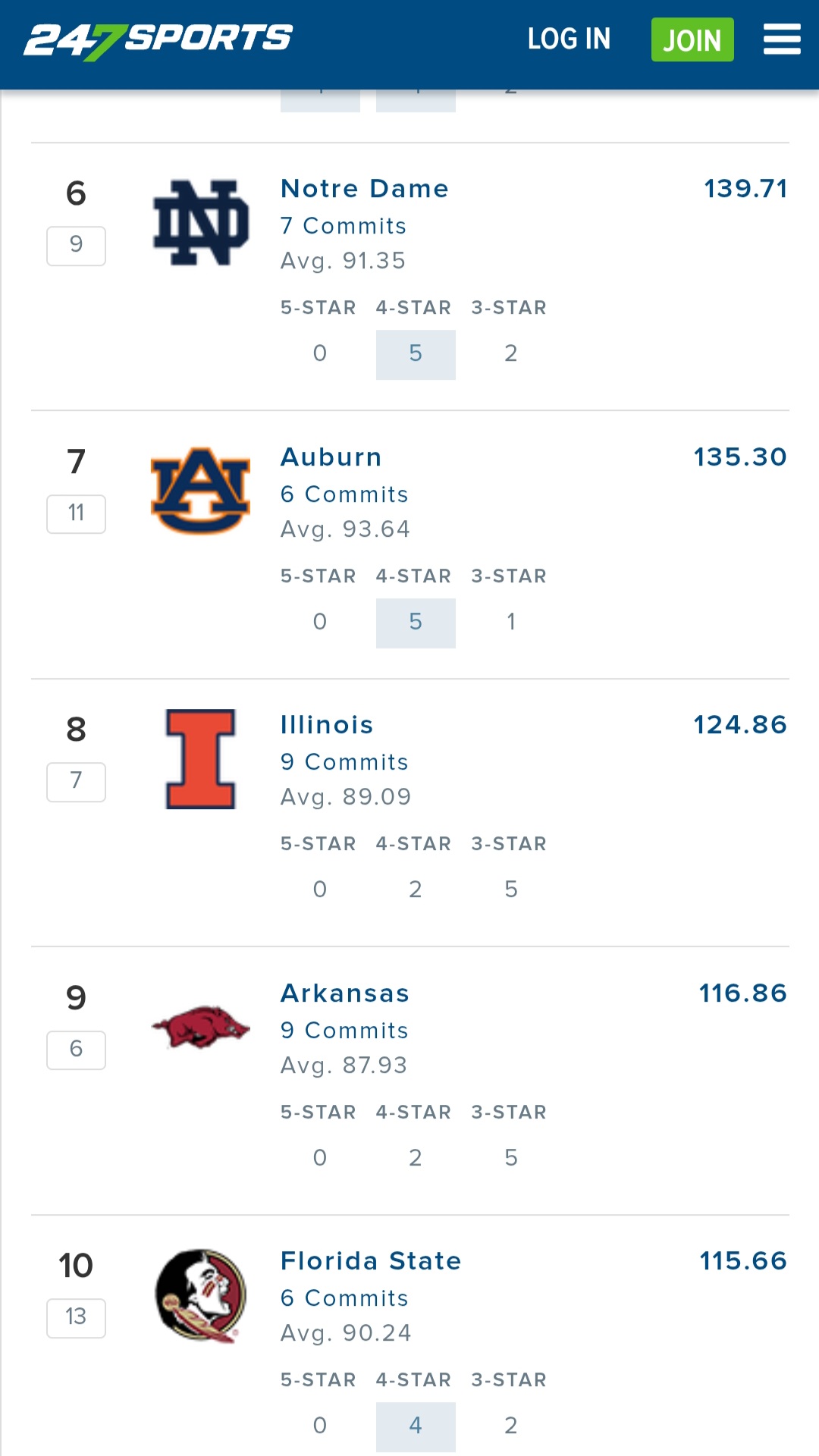Select Notre Dame's highlighted 4-star count
This screenshot has height=1456, width=819.
(x=416, y=354)
